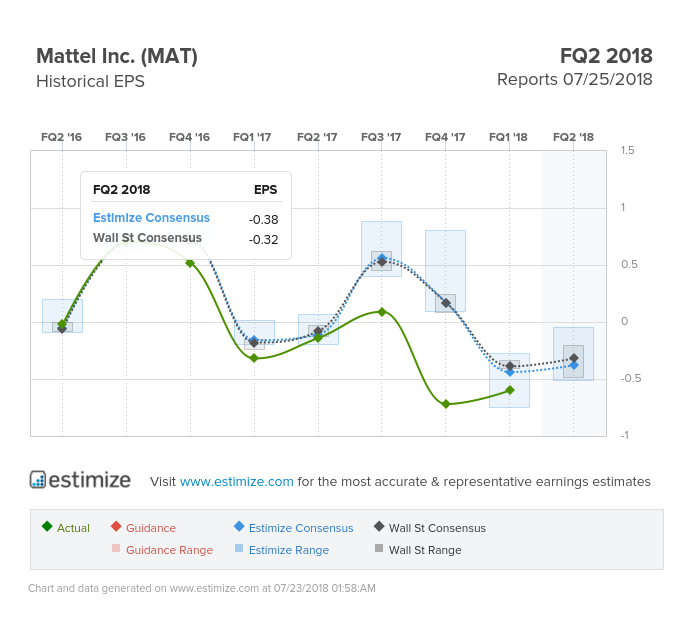This screenshot has width=685, height=620.
Task: Click the Estimize Consensus tooltip label
Action: (151, 218)
